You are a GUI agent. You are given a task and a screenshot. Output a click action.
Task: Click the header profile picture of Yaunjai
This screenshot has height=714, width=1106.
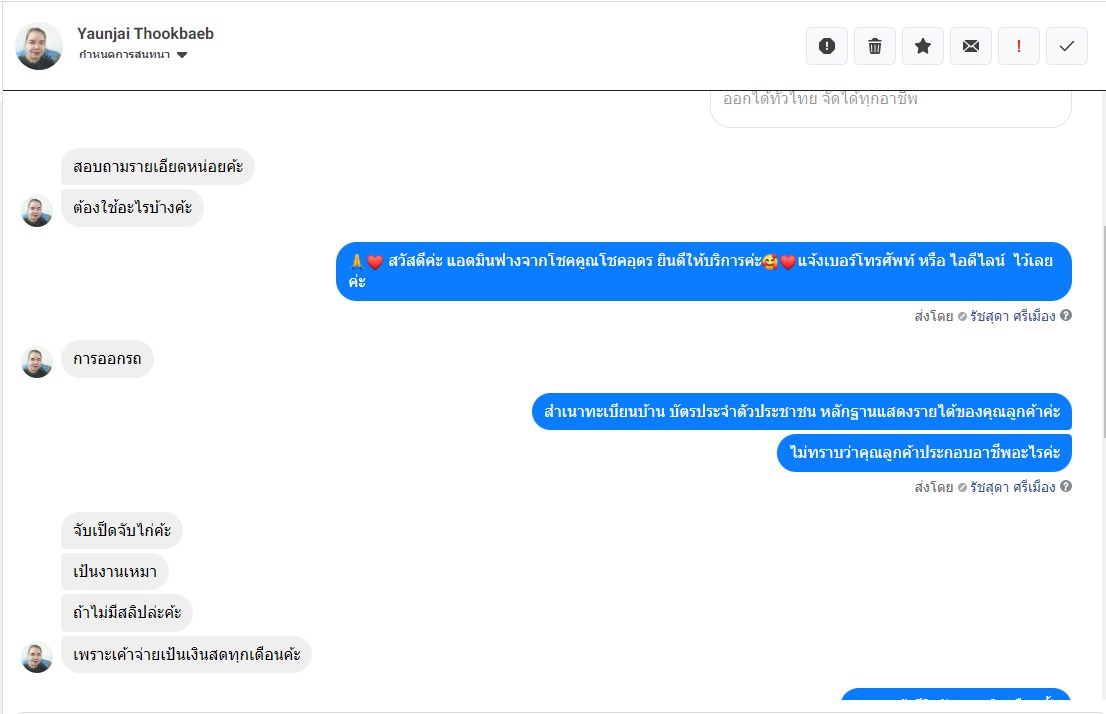coord(39,46)
